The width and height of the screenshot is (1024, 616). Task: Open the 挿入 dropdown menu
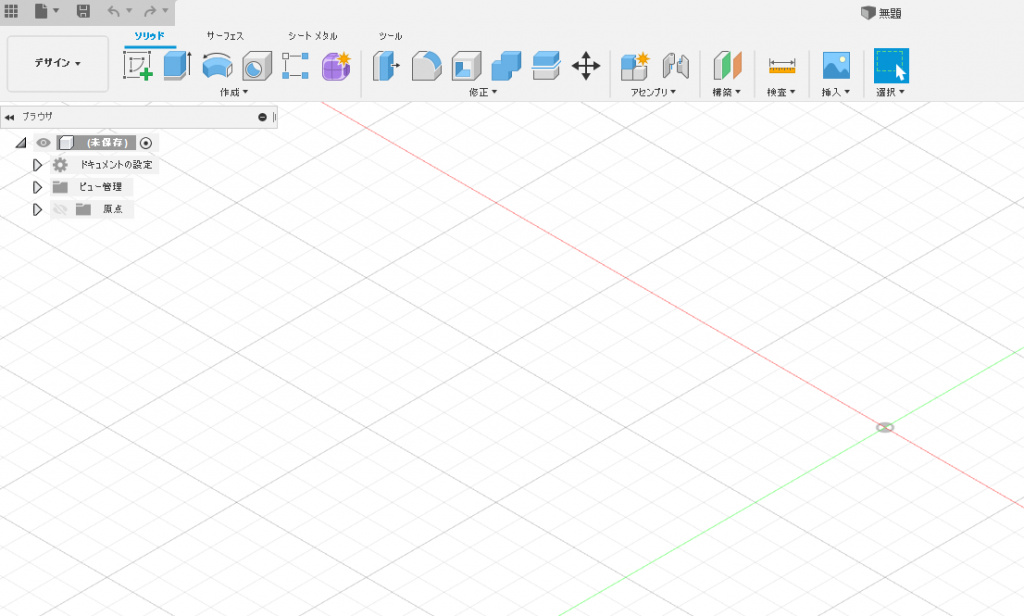(x=836, y=92)
